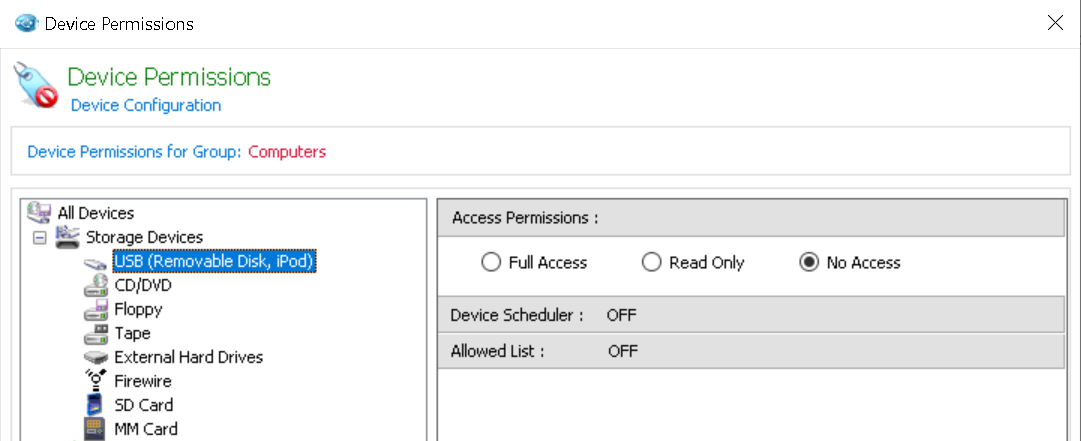Click the MM Card icon
Image resolution: width=1081 pixels, height=441 pixels.
click(x=96, y=429)
